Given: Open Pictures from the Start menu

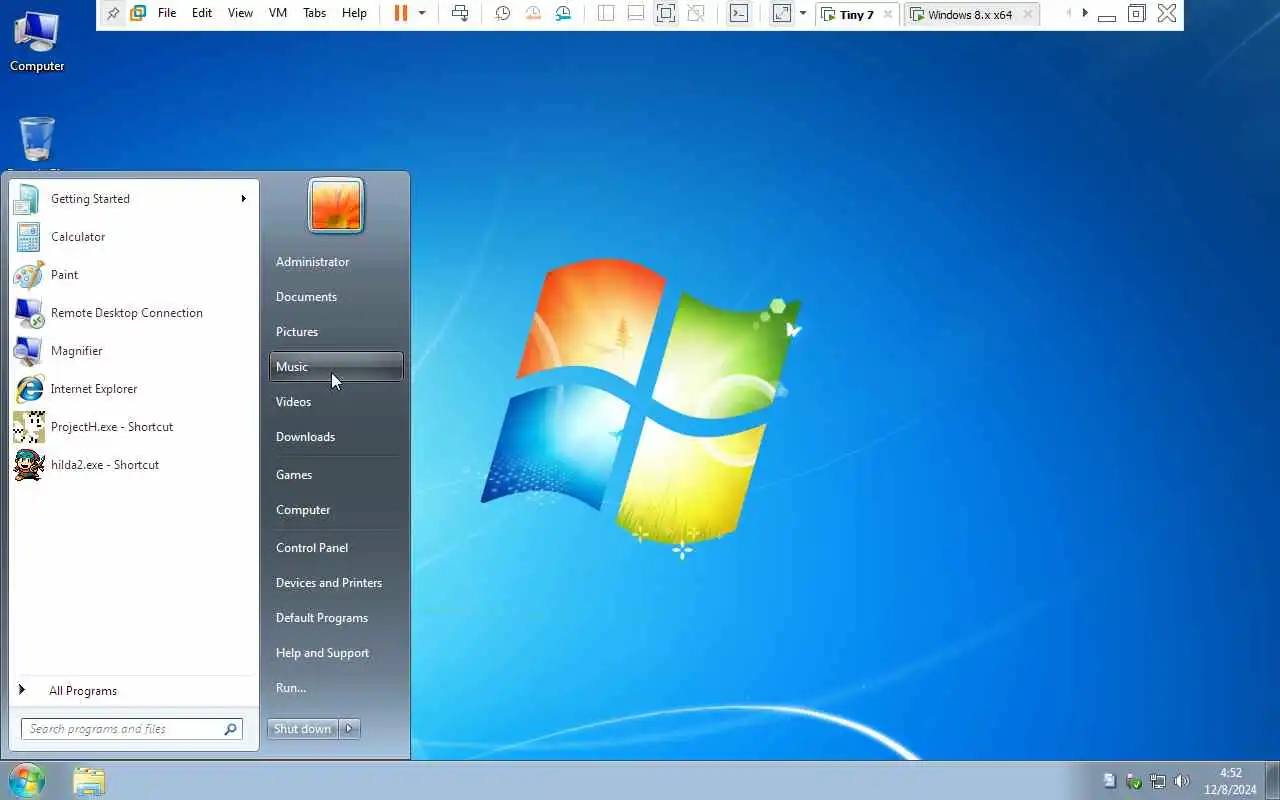Looking at the screenshot, I should [x=336, y=332].
